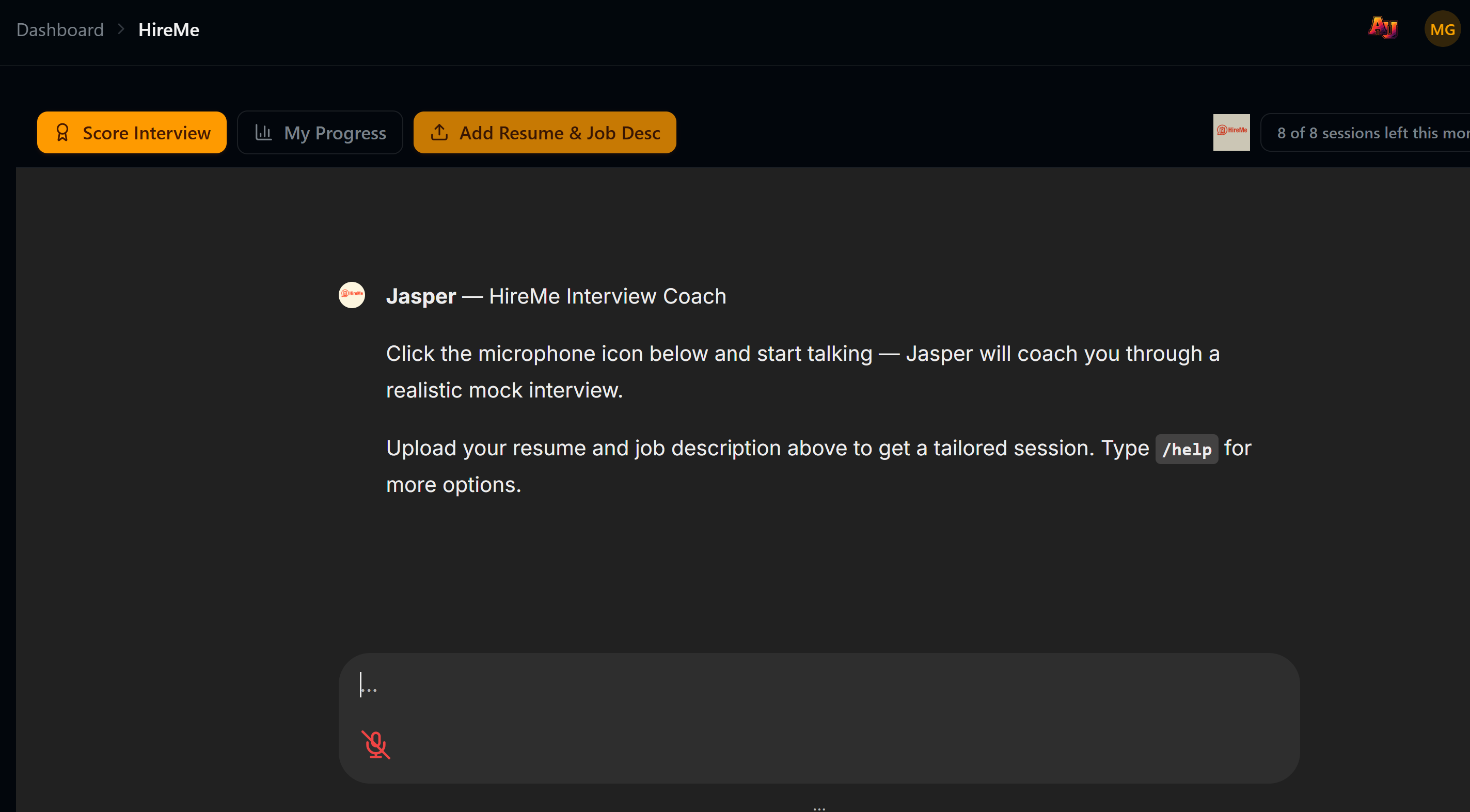
Task: Click the Score Interview button
Action: click(132, 132)
